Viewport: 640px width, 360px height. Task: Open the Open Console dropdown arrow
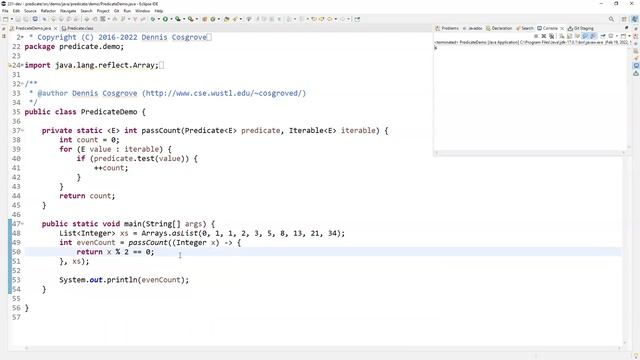pyautogui.click(x=629, y=36)
